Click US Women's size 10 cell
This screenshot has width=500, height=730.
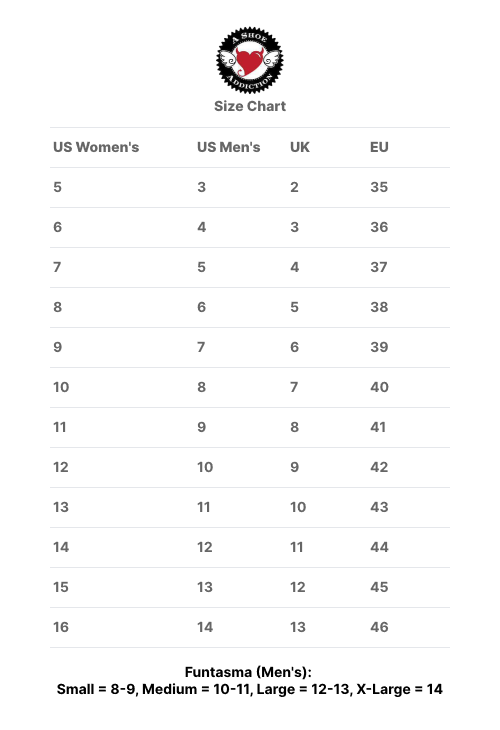pos(61,387)
